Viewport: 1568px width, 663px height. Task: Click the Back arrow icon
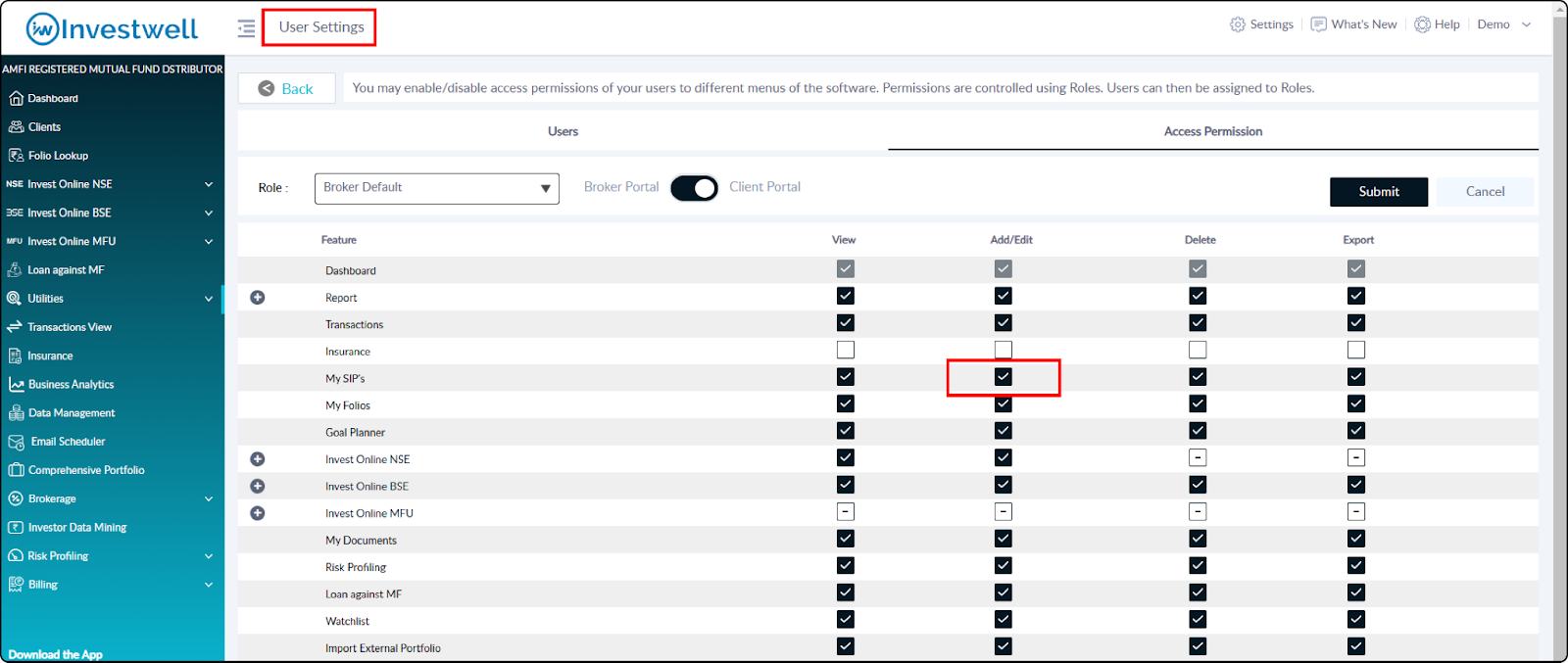point(266,88)
